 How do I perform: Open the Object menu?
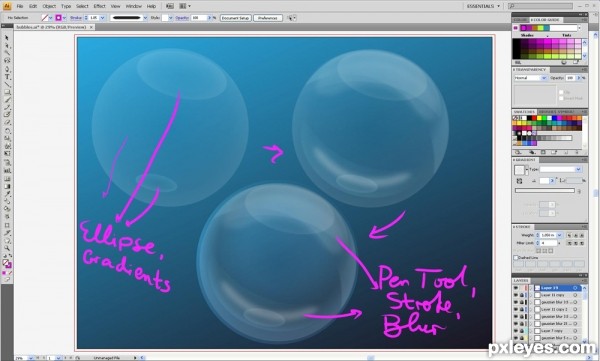[49, 6]
